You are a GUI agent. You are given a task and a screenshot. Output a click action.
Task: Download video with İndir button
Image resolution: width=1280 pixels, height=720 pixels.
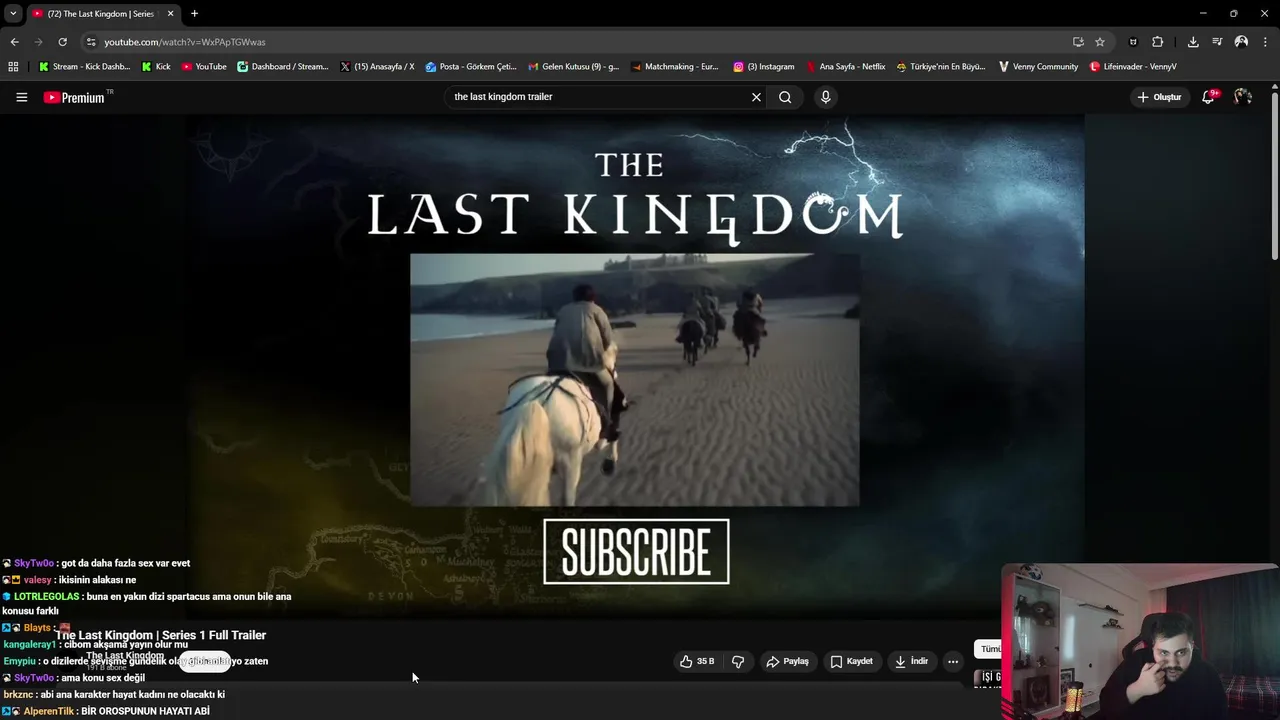[911, 661]
